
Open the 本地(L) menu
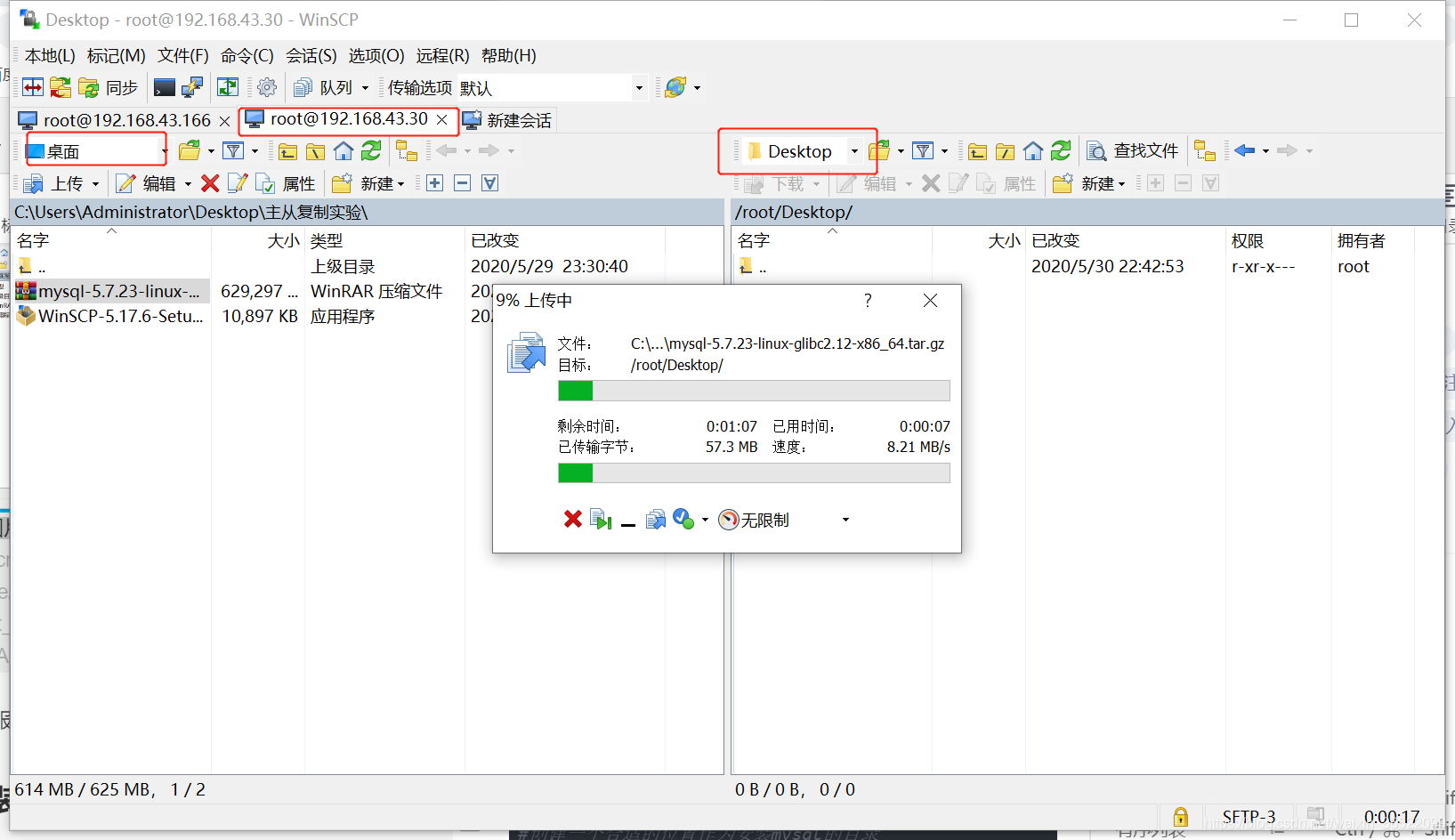pos(50,56)
